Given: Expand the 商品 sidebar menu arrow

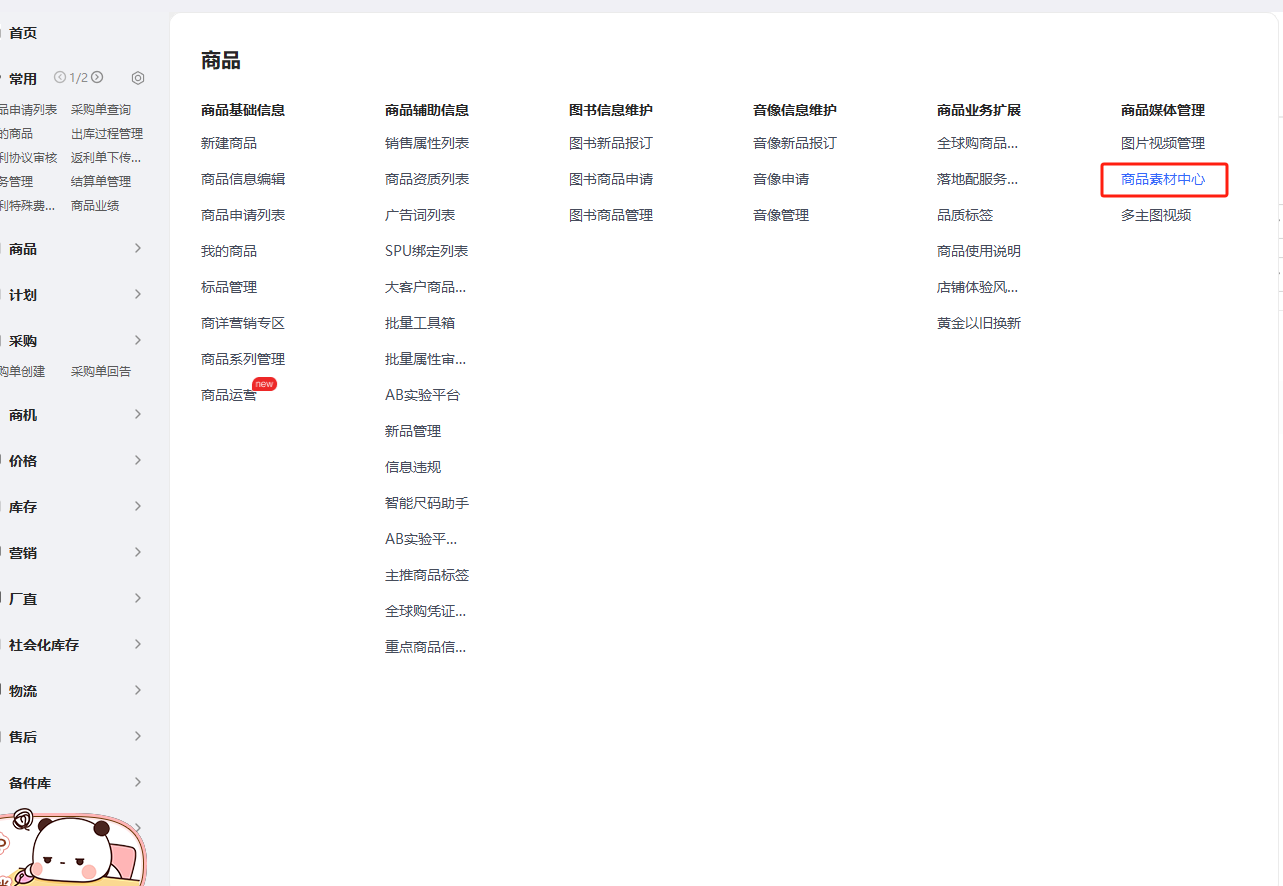Looking at the screenshot, I should point(138,248).
